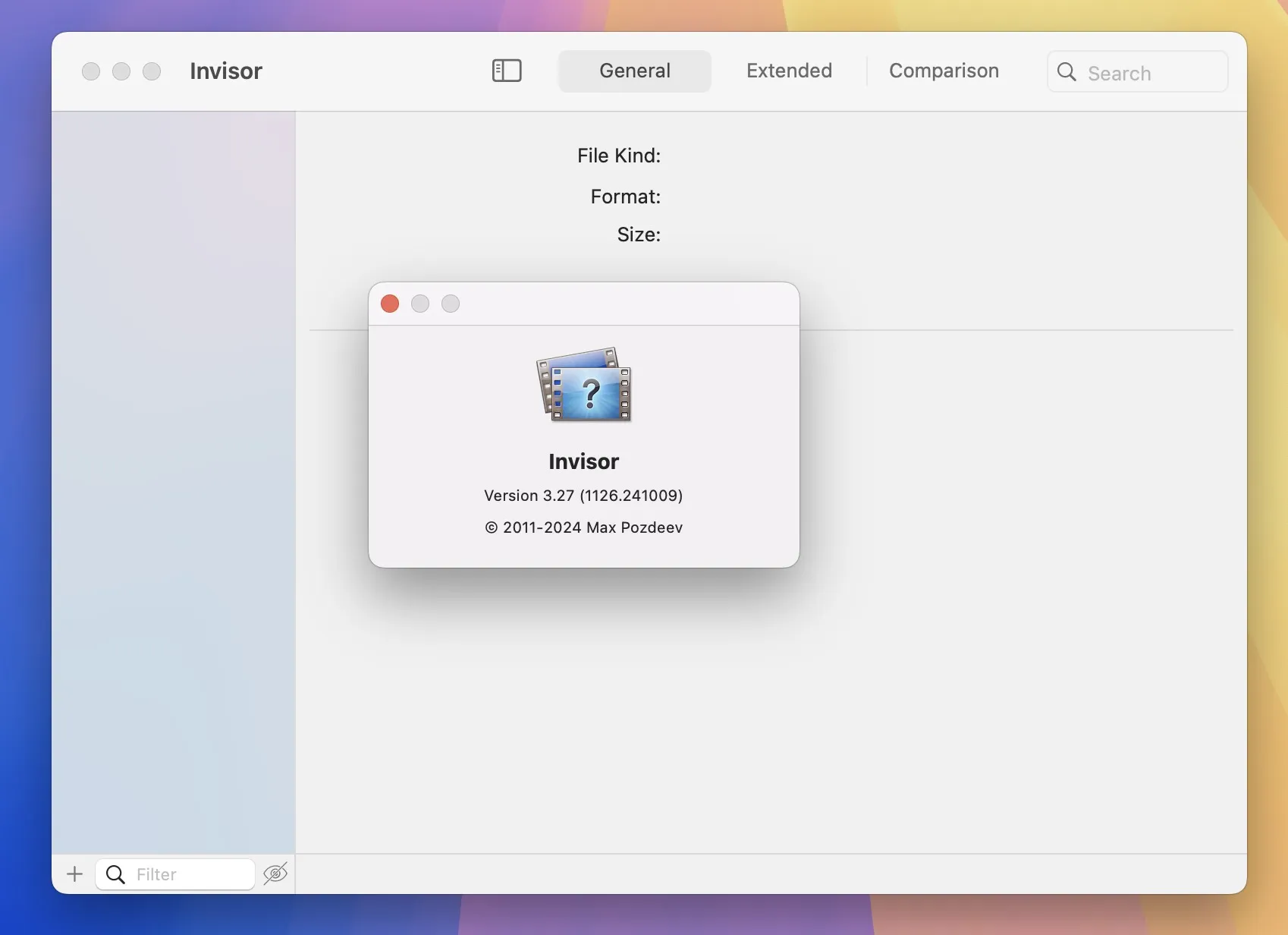The height and width of the screenshot is (935, 1288).
Task: Click the Invisor name in About dialog
Action: (x=583, y=461)
